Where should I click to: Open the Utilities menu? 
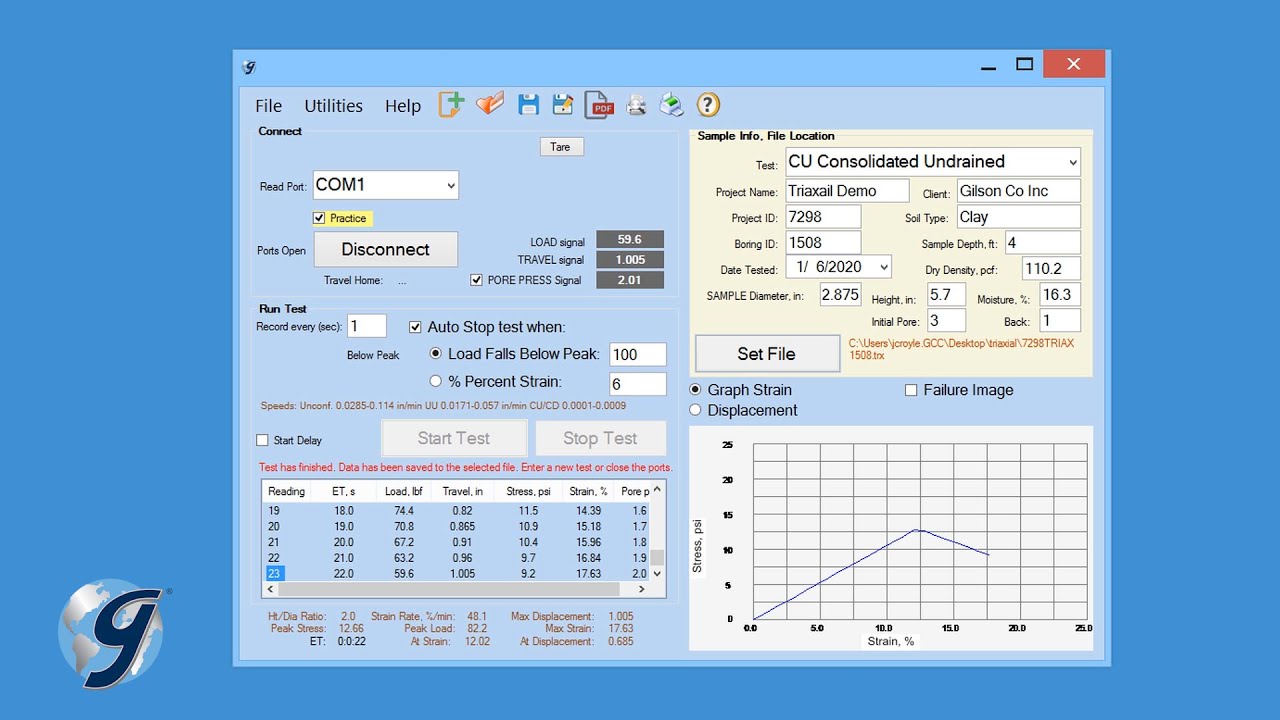click(333, 106)
